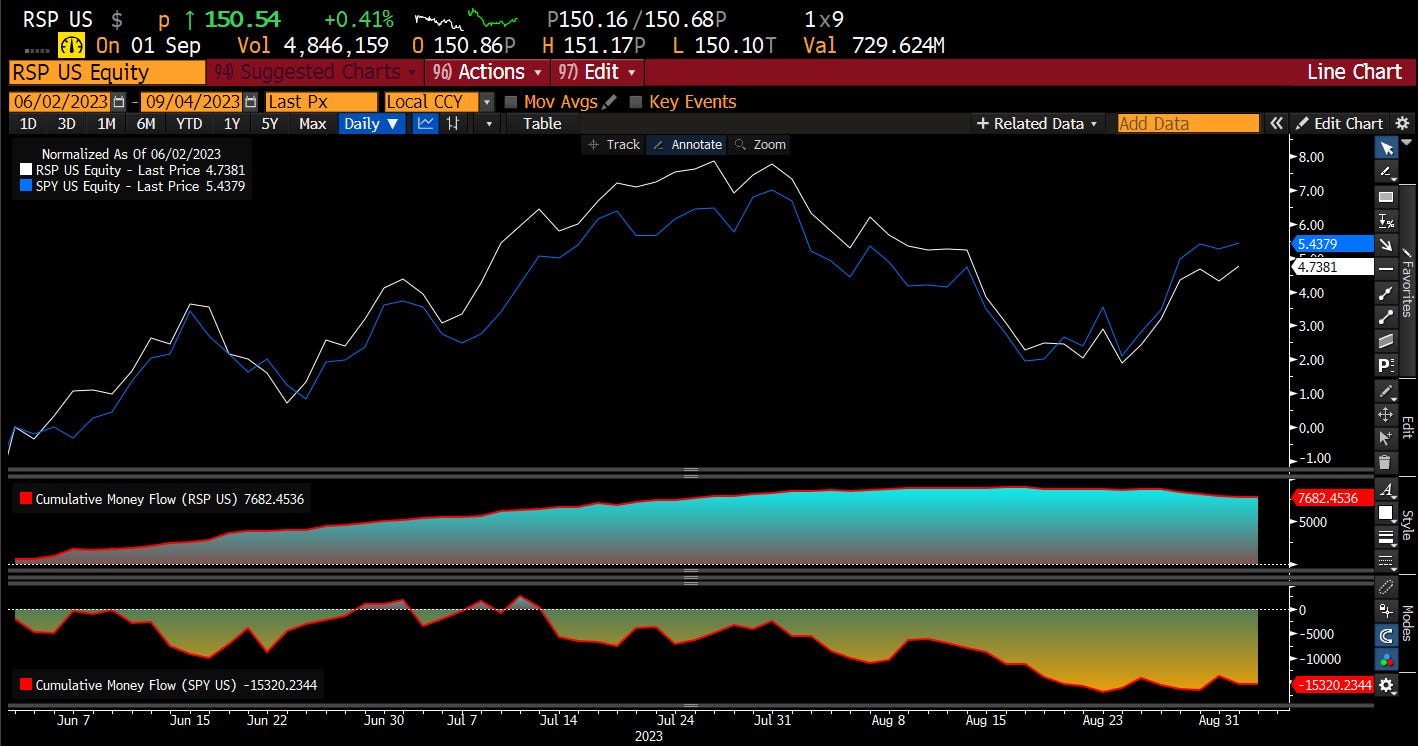This screenshot has width=1418, height=746.
Task: Select the 1Y range tab
Action: coord(232,123)
